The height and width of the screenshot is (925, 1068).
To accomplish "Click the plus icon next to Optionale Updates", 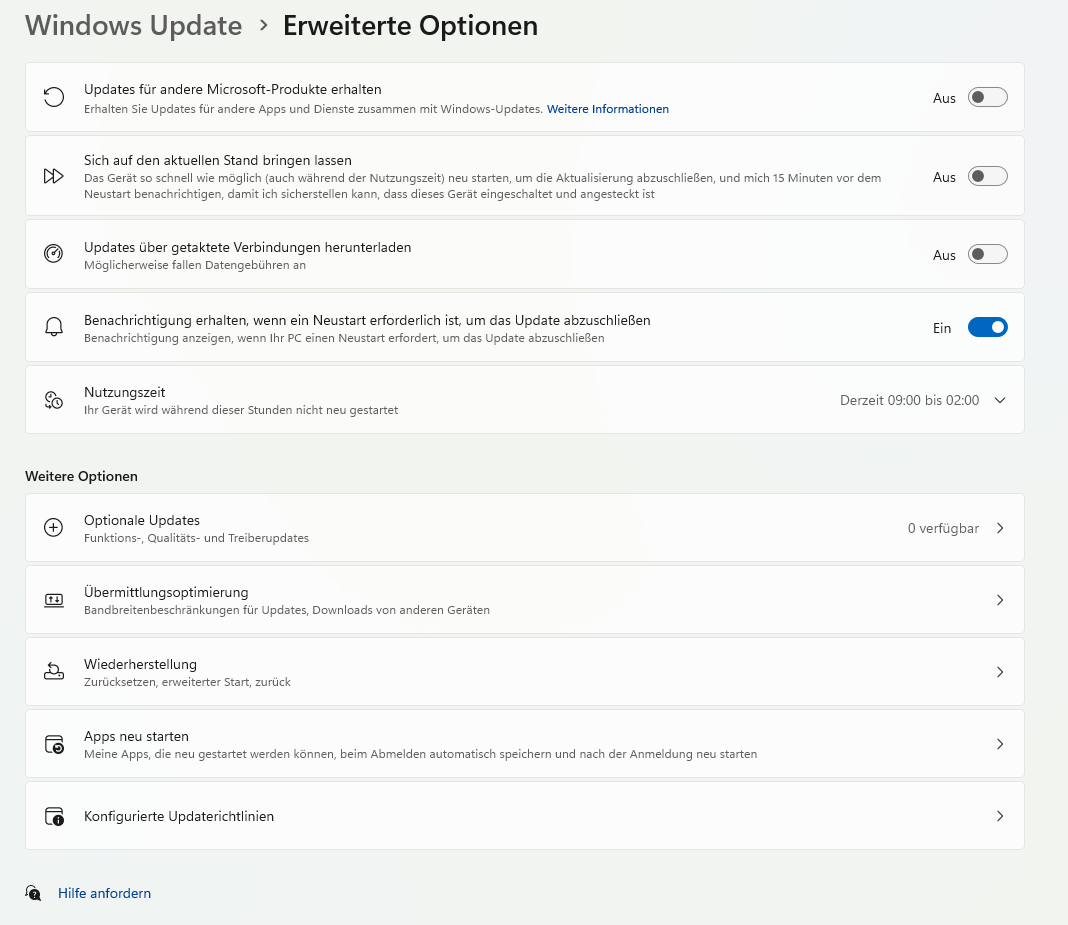I will pyautogui.click(x=53, y=528).
